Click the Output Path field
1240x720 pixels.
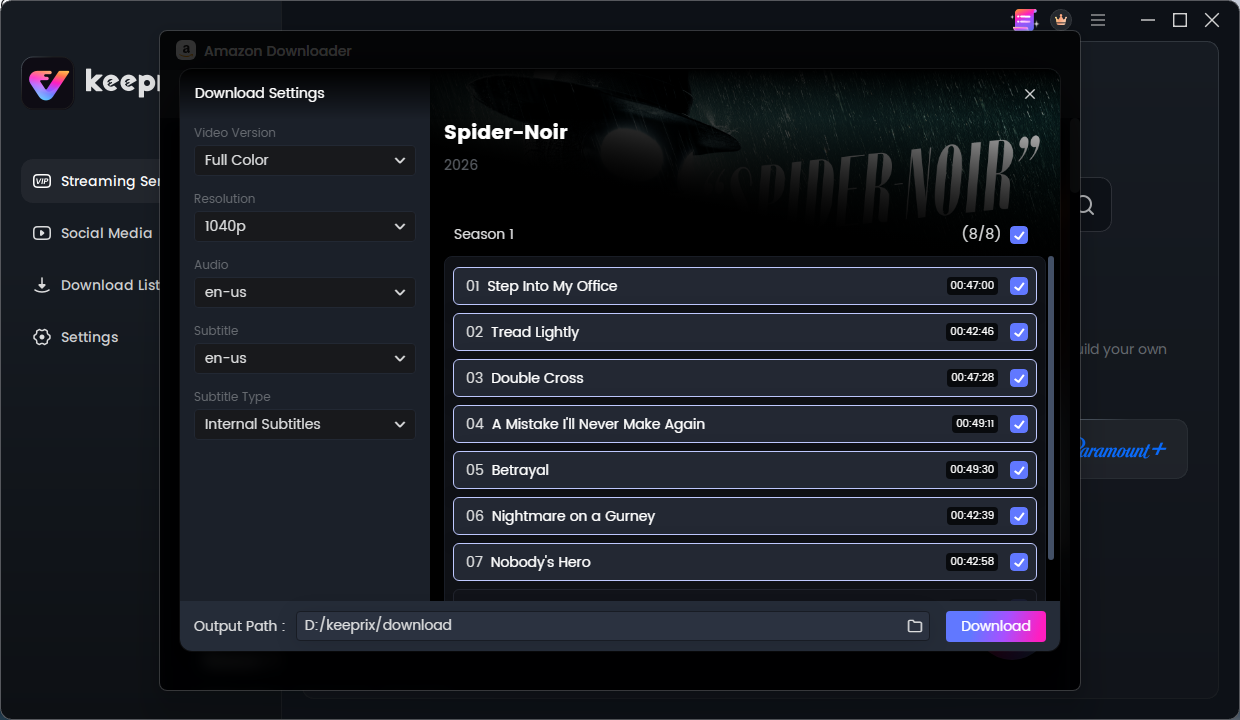[x=612, y=626]
